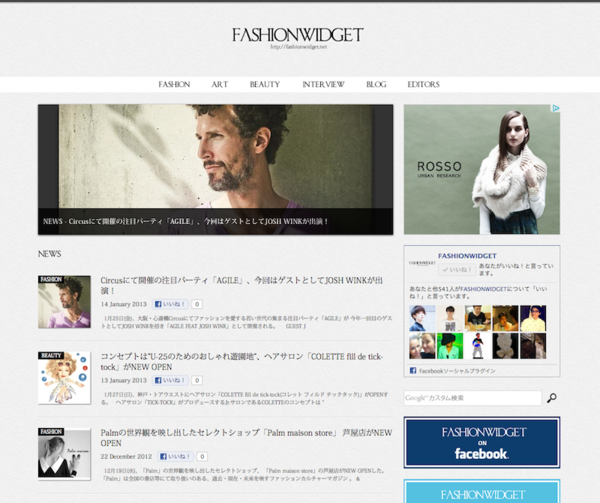The height and width of the screenshot is (503, 600).
Task: Open the ROSSO Urban Research advertisement
Action: pyautogui.click(x=482, y=169)
